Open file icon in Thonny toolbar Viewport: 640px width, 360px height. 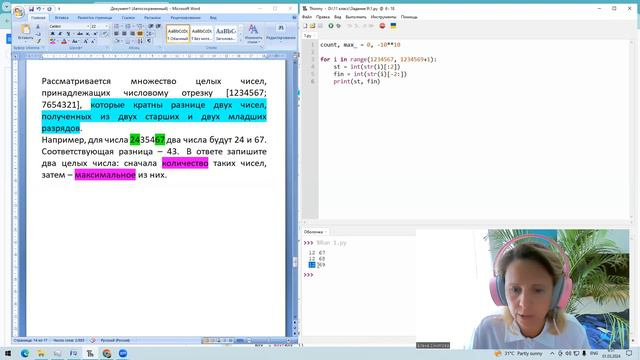(x=312, y=26)
